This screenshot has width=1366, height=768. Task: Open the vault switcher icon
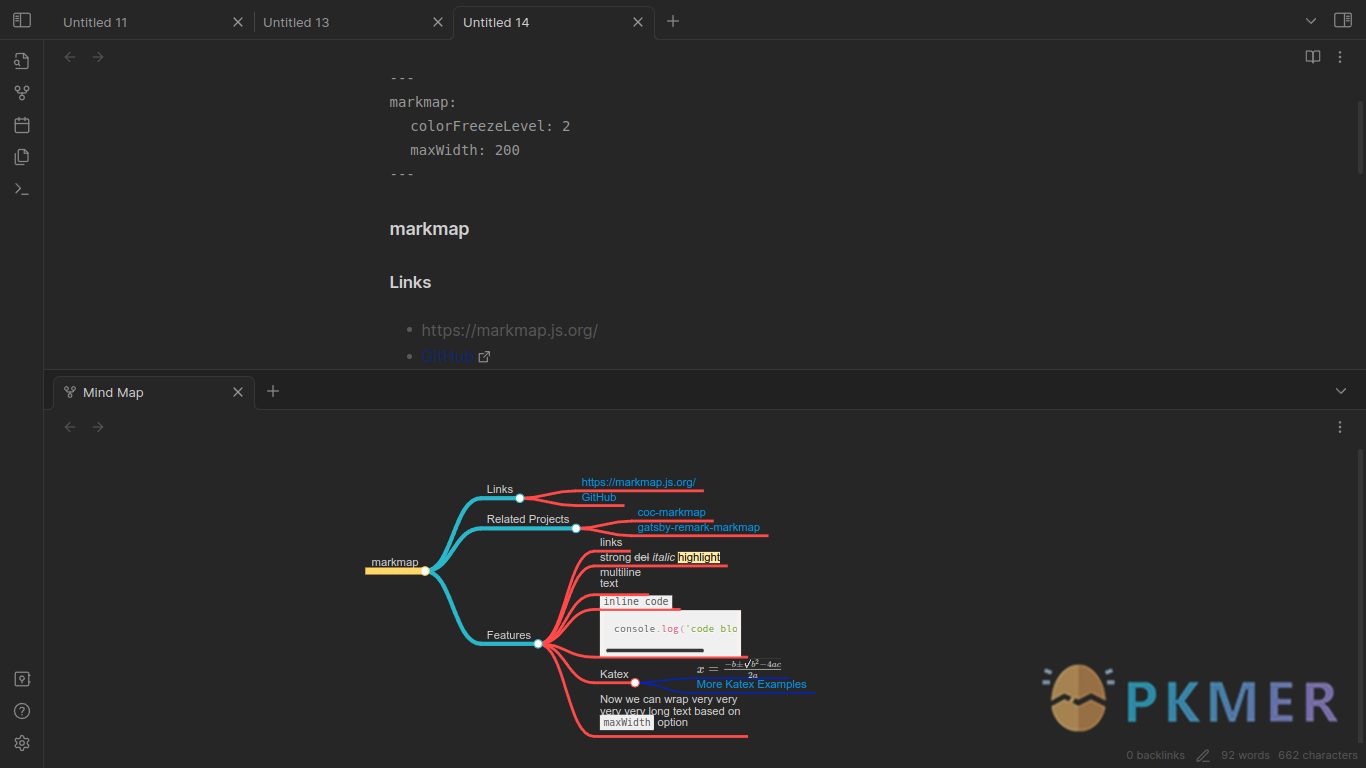[21, 679]
